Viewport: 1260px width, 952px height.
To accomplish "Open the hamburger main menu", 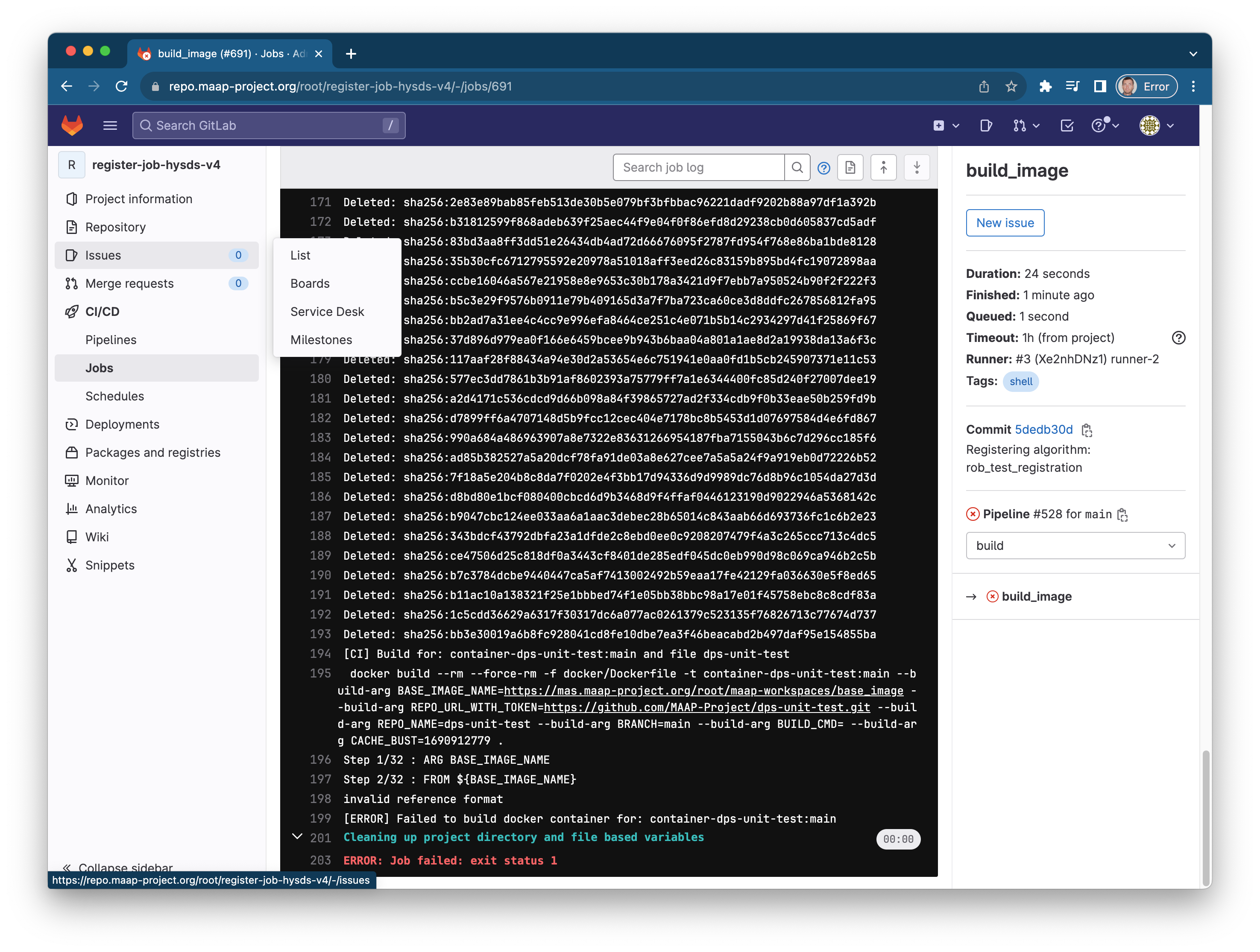I will (x=110, y=125).
